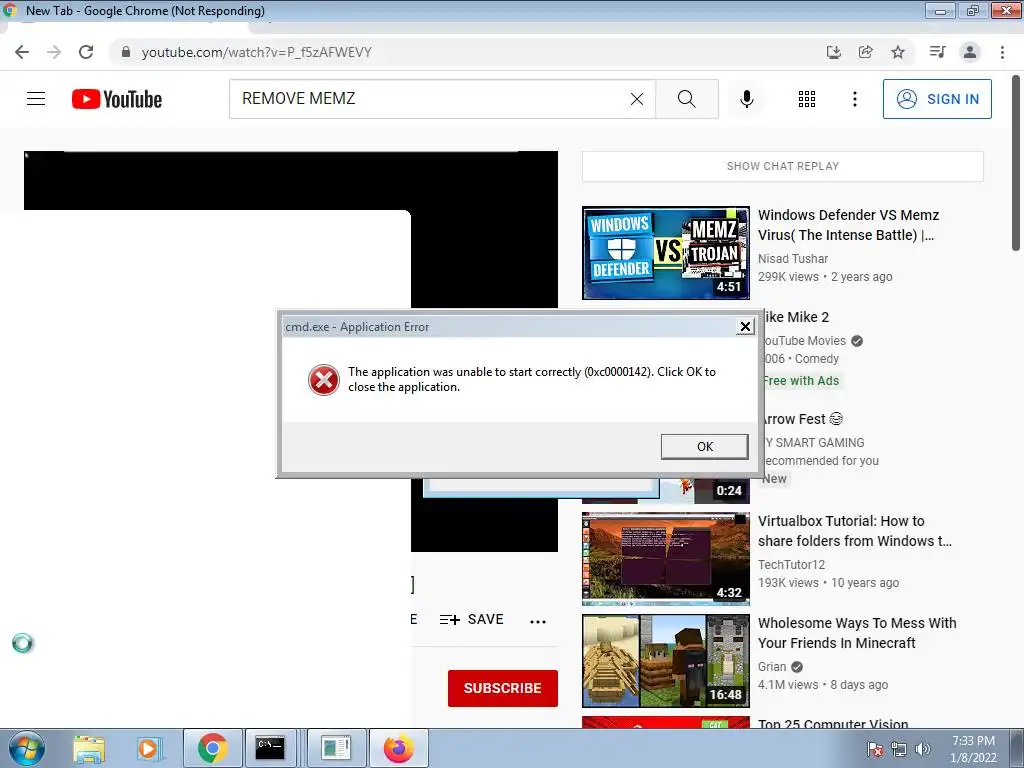Click the Windows Defender VS Memz Virus title
Screen dimensions: 1024x768
848,225
